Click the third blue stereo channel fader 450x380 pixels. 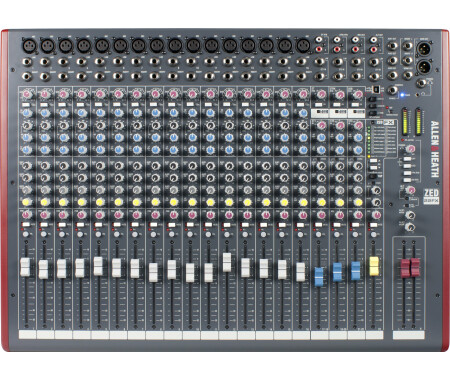[356, 271]
